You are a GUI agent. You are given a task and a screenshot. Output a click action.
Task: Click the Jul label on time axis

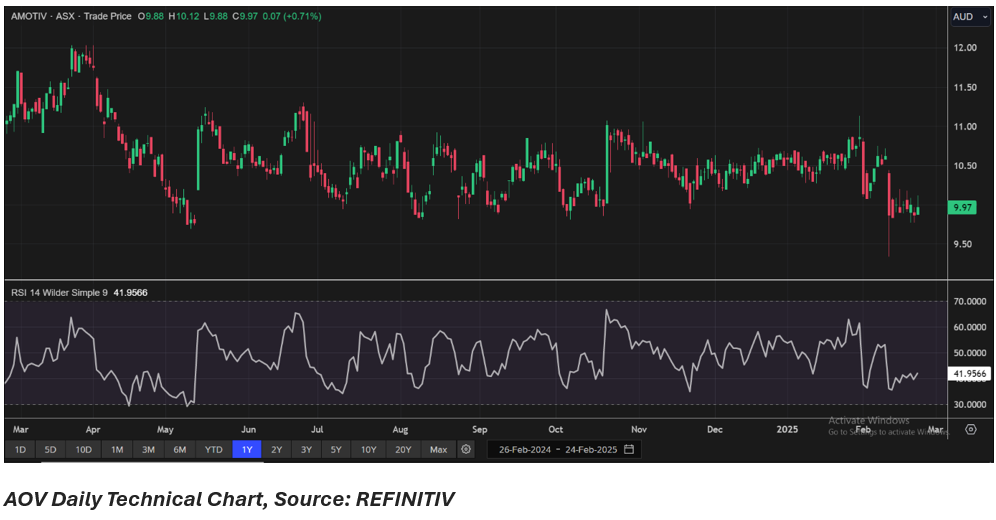(x=317, y=430)
